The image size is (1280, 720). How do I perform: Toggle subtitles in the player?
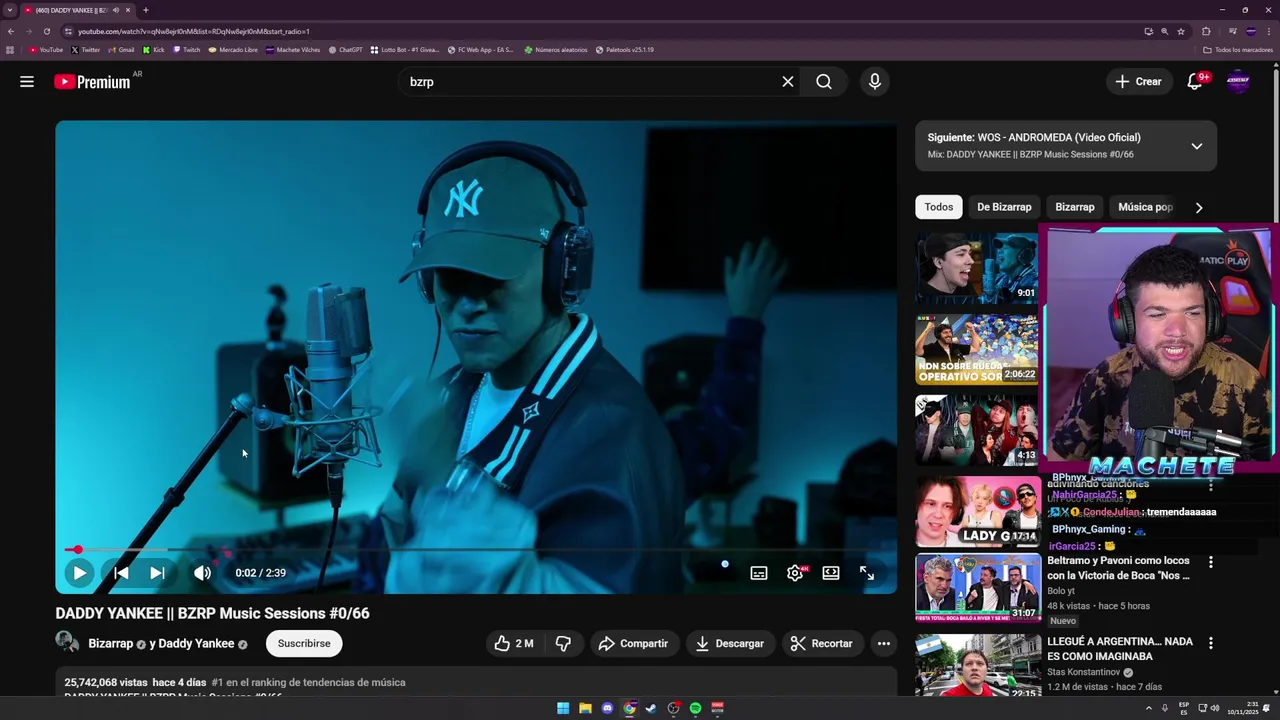[759, 573]
